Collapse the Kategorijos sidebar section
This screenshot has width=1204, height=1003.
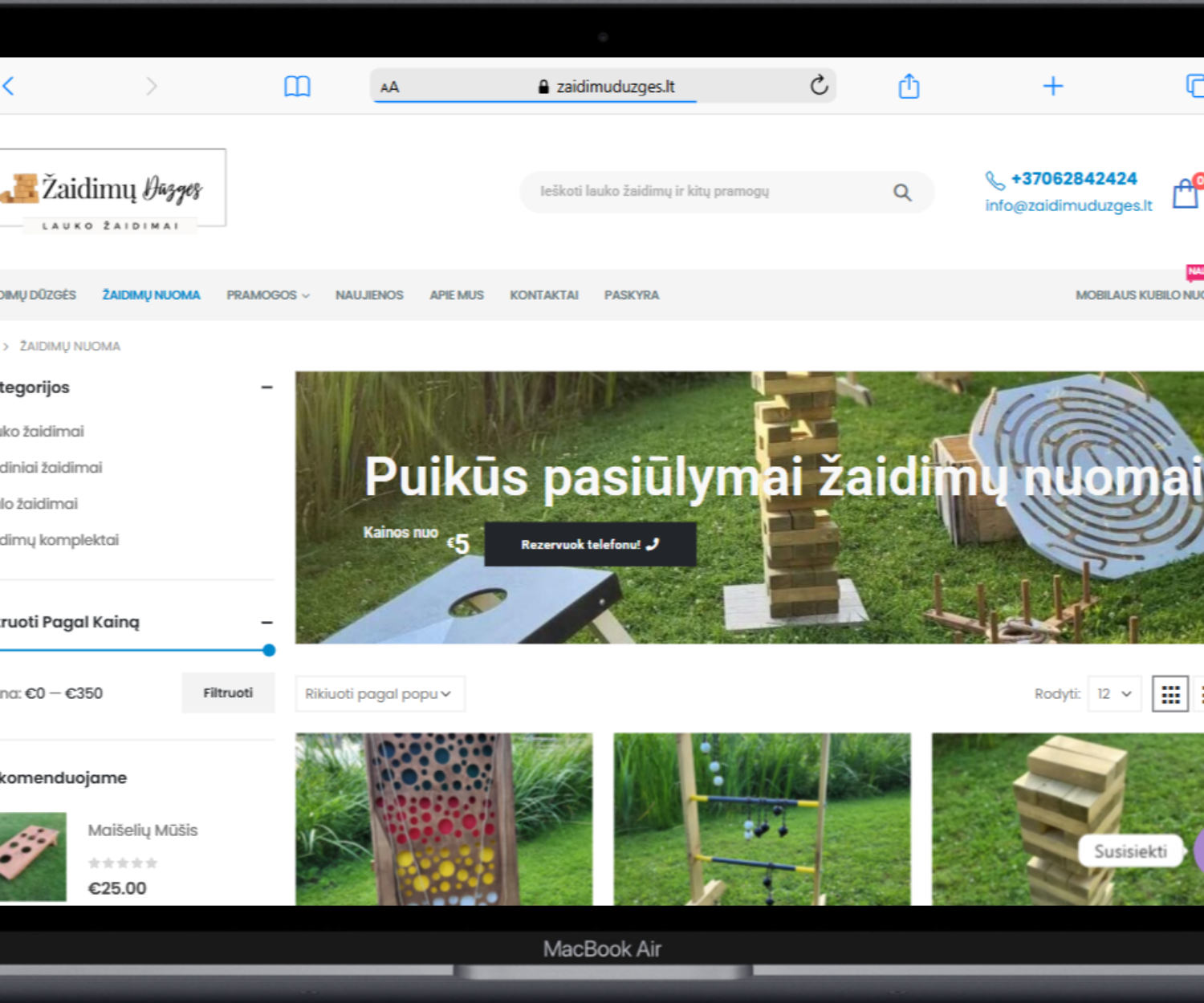click(266, 388)
